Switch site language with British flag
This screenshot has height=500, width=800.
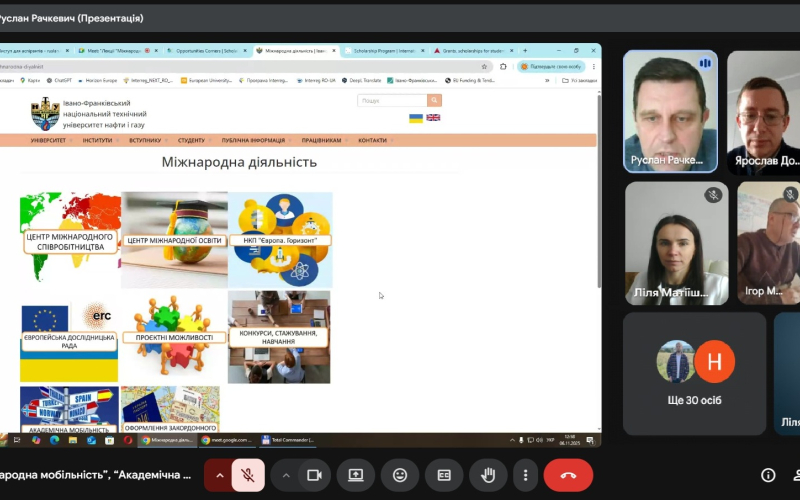433,118
